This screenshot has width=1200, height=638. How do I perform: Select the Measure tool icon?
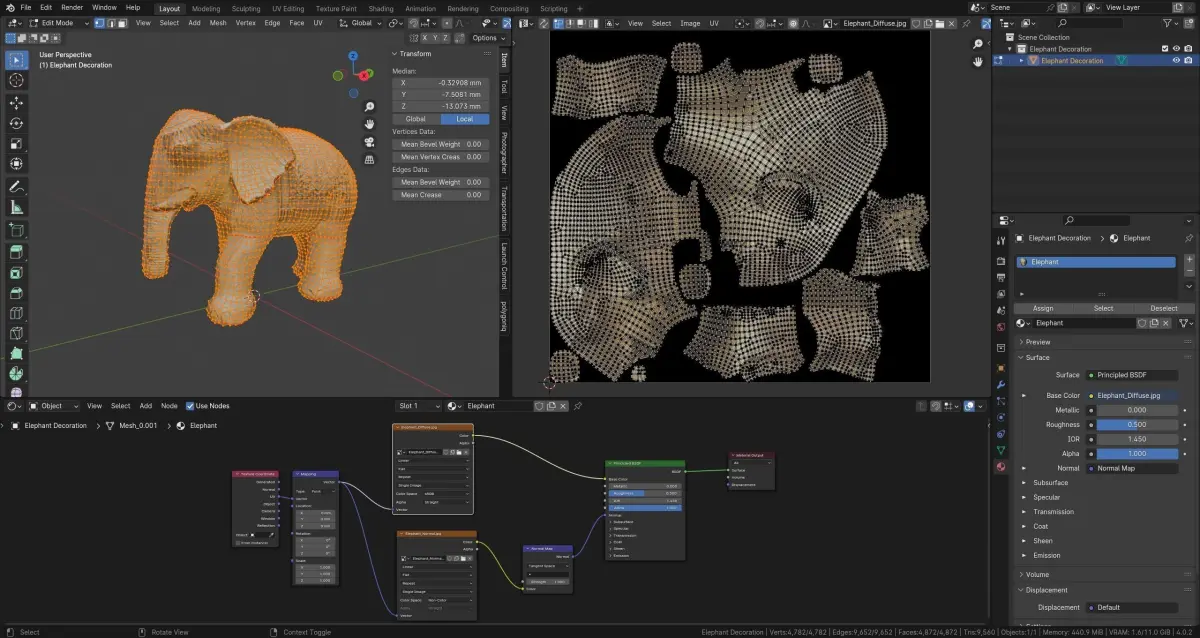(17, 208)
